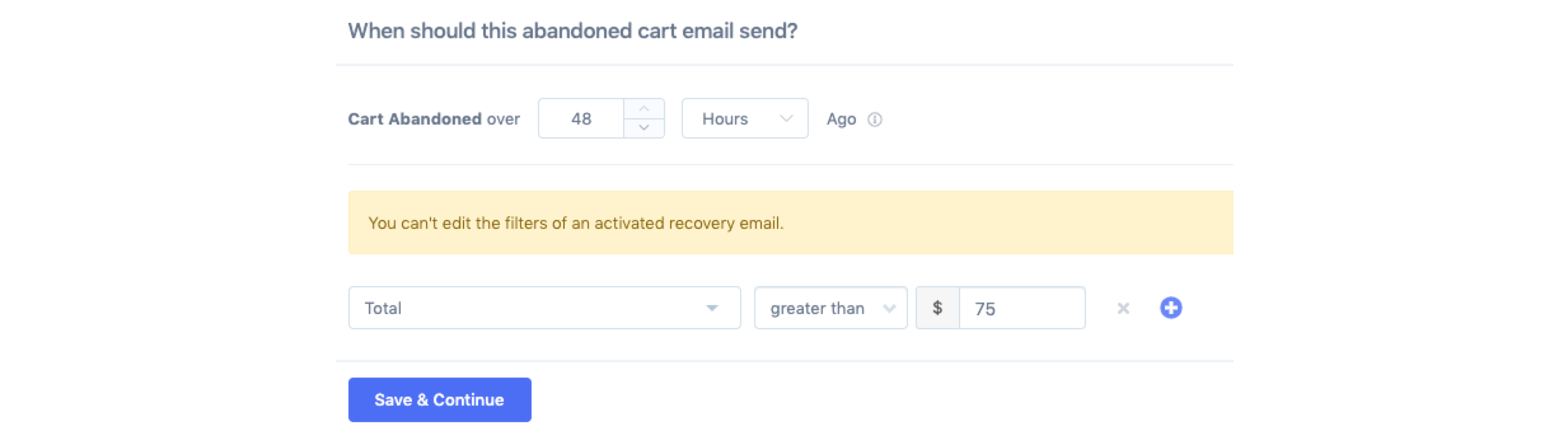Image resolution: width=1568 pixels, height=431 pixels.
Task: Click the chevron beside Hours
Action: (786, 119)
